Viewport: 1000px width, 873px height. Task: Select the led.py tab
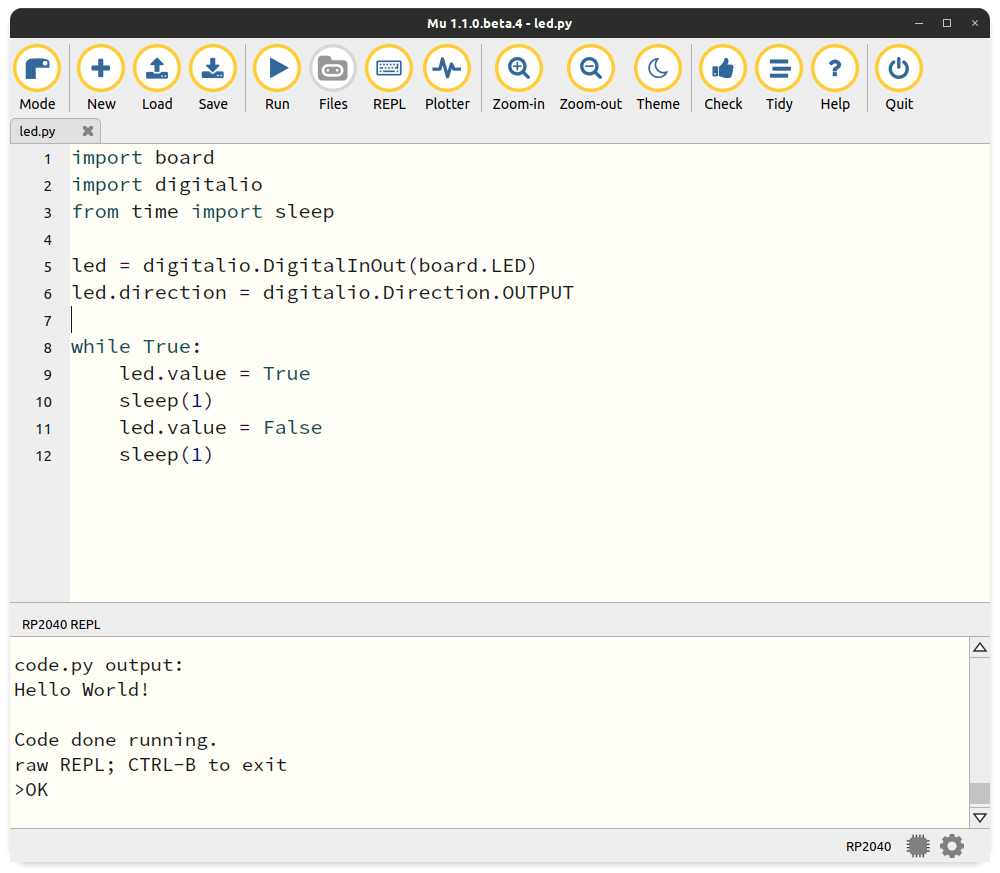[x=39, y=131]
